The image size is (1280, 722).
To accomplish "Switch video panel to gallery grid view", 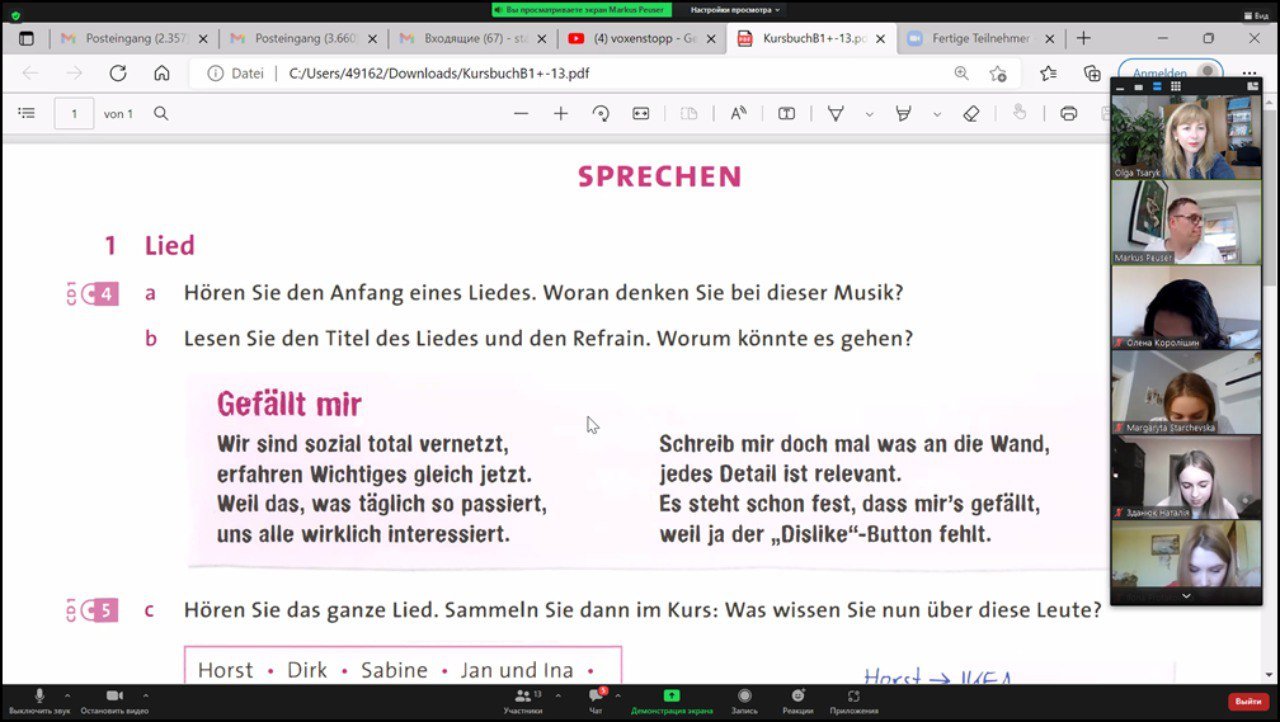I will pos(1176,87).
